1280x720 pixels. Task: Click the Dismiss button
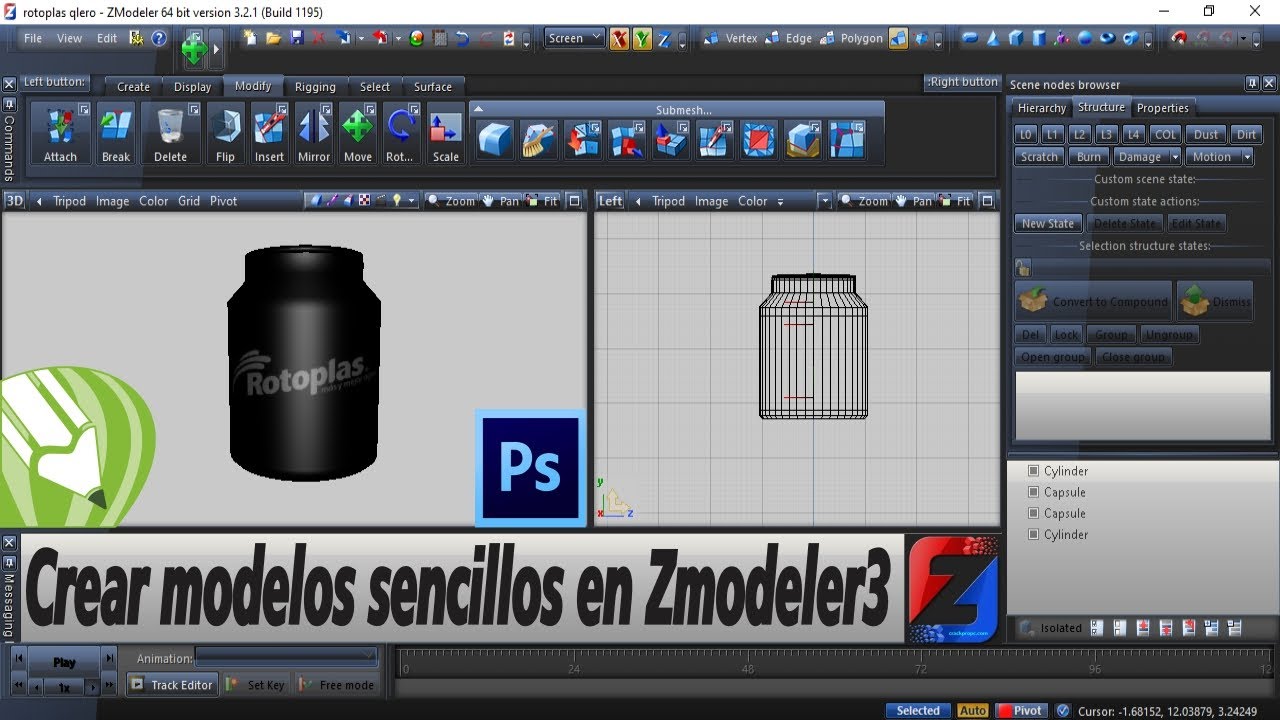pos(1214,301)
